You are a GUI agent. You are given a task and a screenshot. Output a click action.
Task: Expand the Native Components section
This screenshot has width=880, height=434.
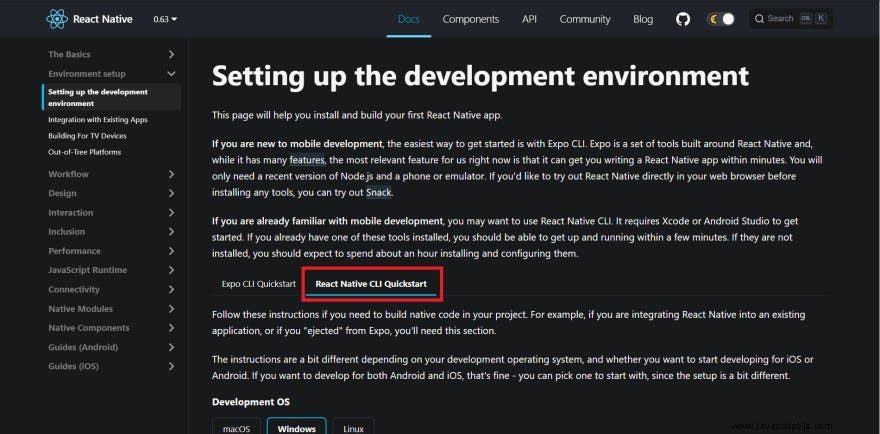pyautogui.click(x=111, y=328)
